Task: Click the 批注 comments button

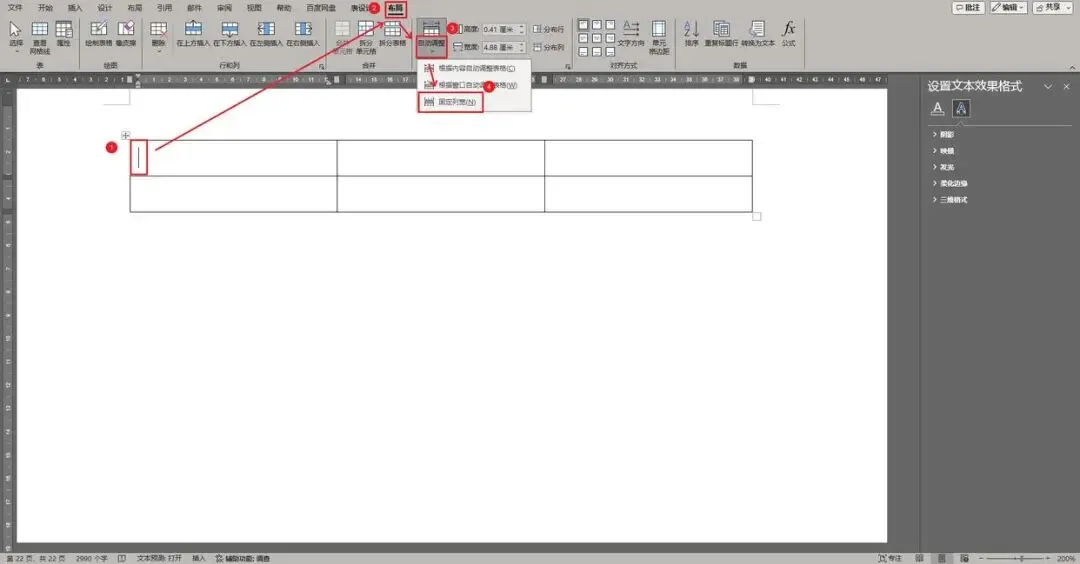Action: pyautogui.click(x=968, y=8)
